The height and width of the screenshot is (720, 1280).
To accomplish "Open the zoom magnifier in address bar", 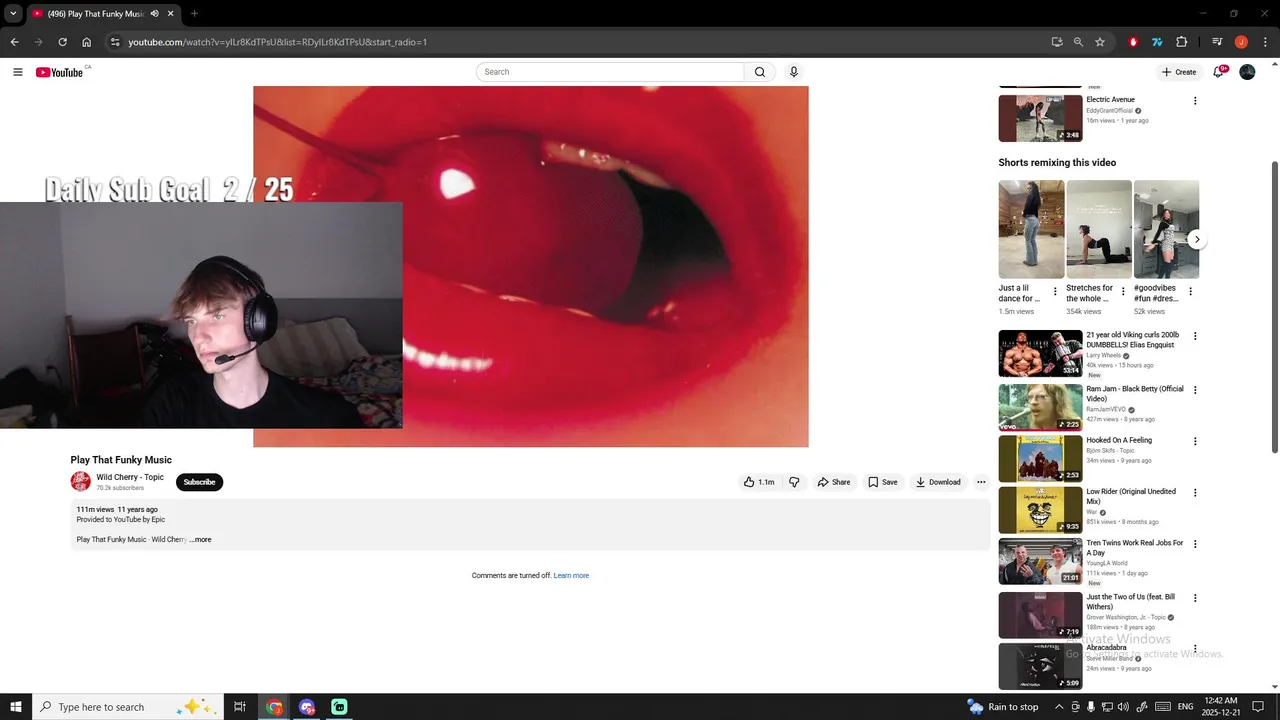I will (1078, 42).
